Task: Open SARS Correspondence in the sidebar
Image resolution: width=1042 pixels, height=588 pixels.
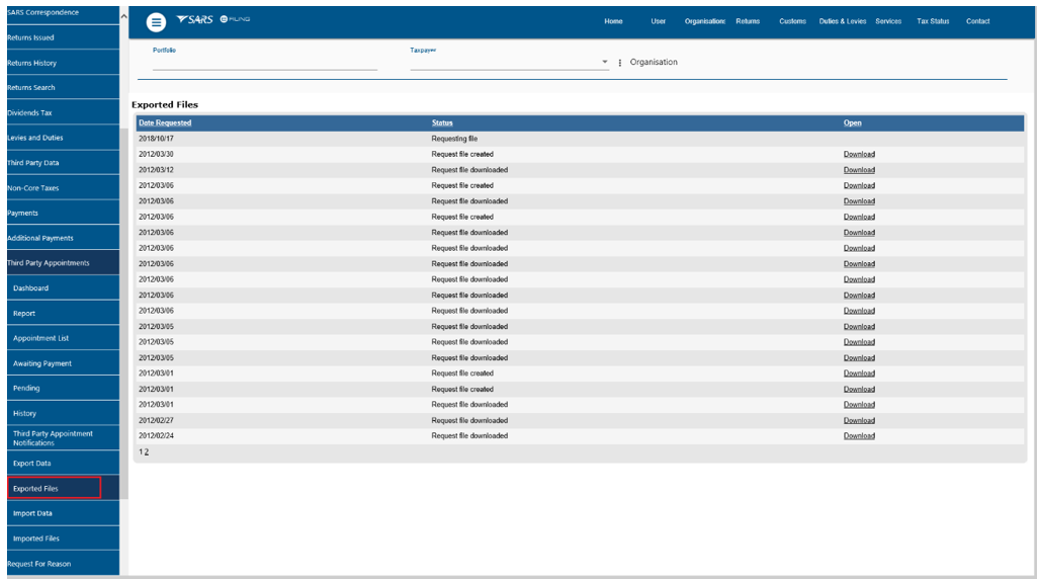Action: click(x=42, y=13)
